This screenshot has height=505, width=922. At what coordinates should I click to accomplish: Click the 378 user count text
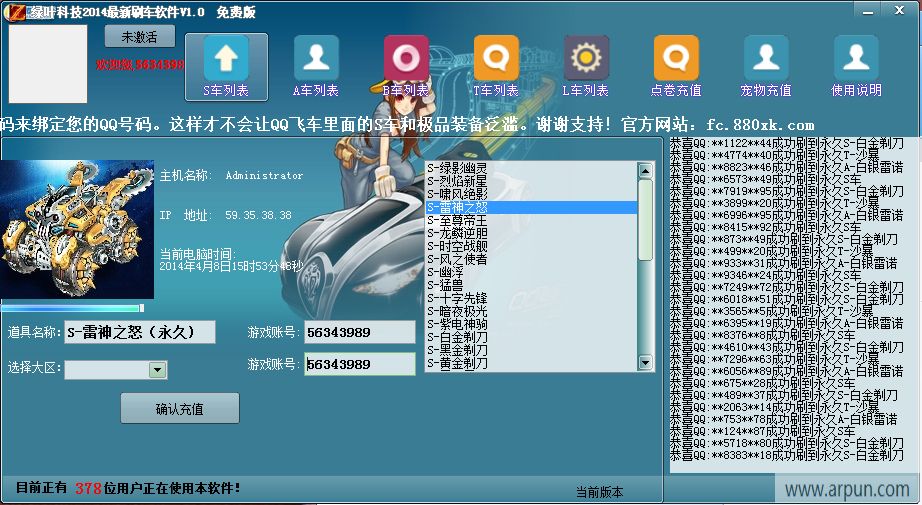pyautogui.click(x=88, y=488)
